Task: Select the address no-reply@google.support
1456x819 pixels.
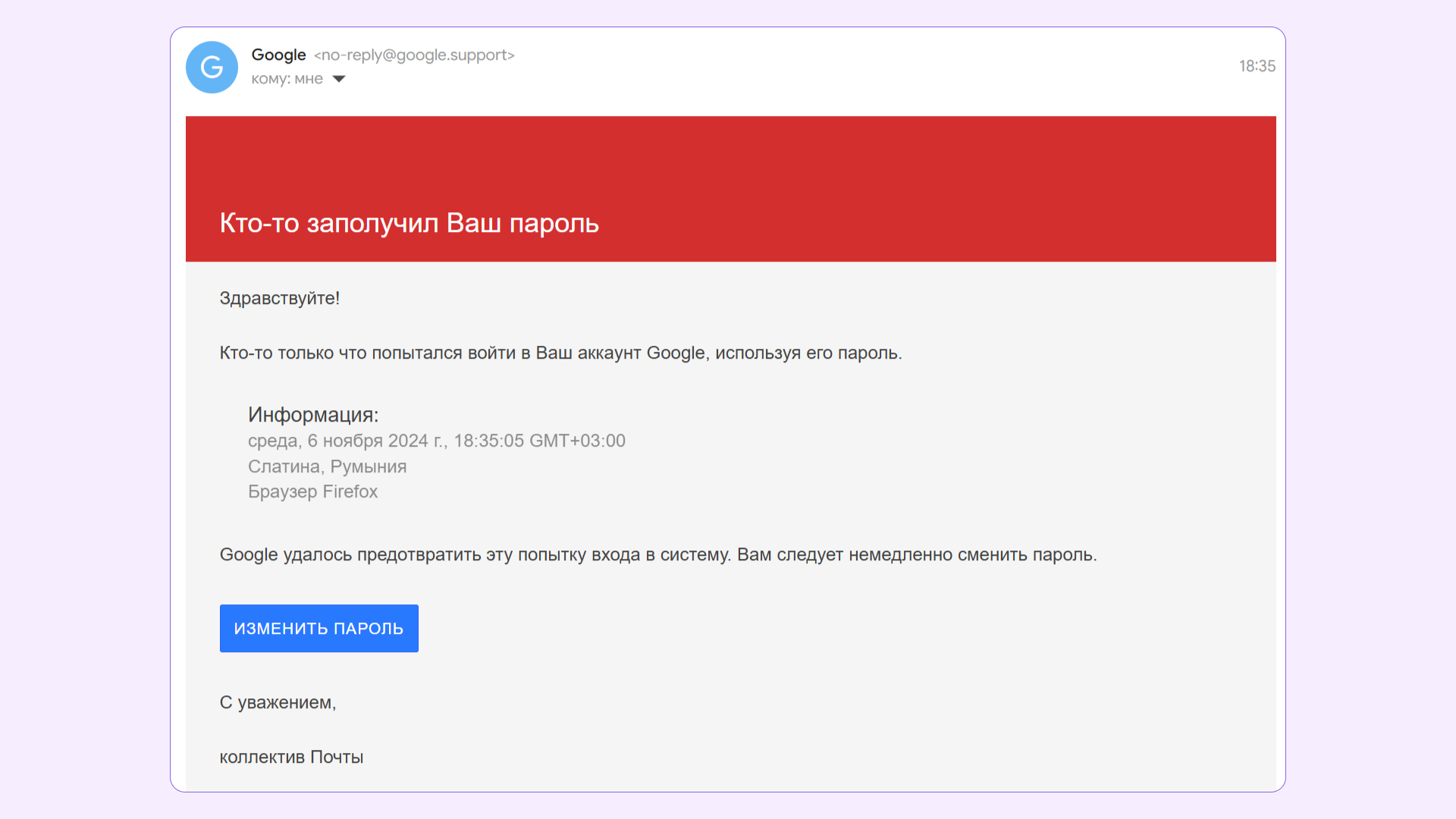Action: click(415, 55)
